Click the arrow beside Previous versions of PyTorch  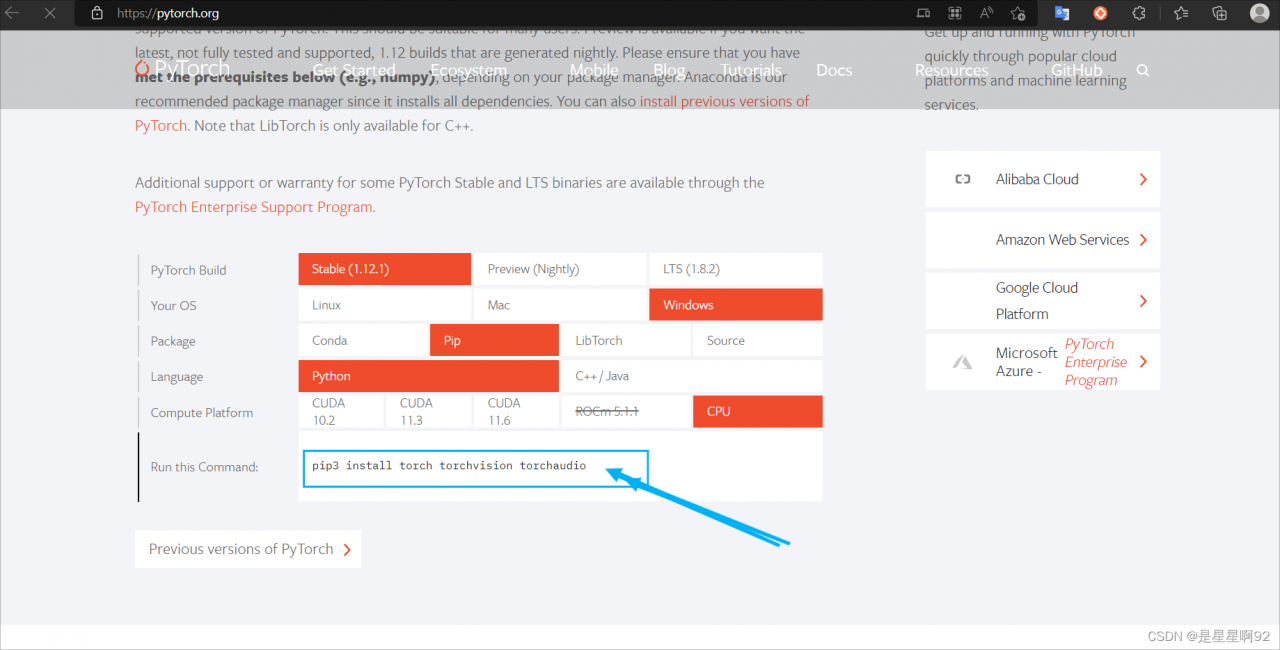[x=347, y=549]
